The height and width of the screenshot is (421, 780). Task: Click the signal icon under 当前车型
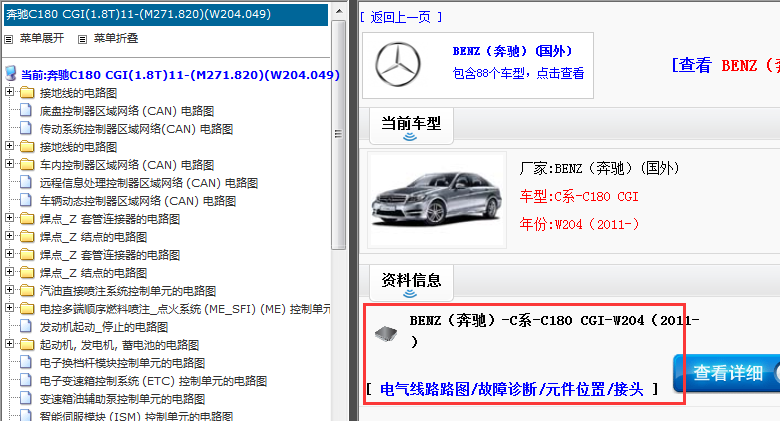click(x=410, y=136)
